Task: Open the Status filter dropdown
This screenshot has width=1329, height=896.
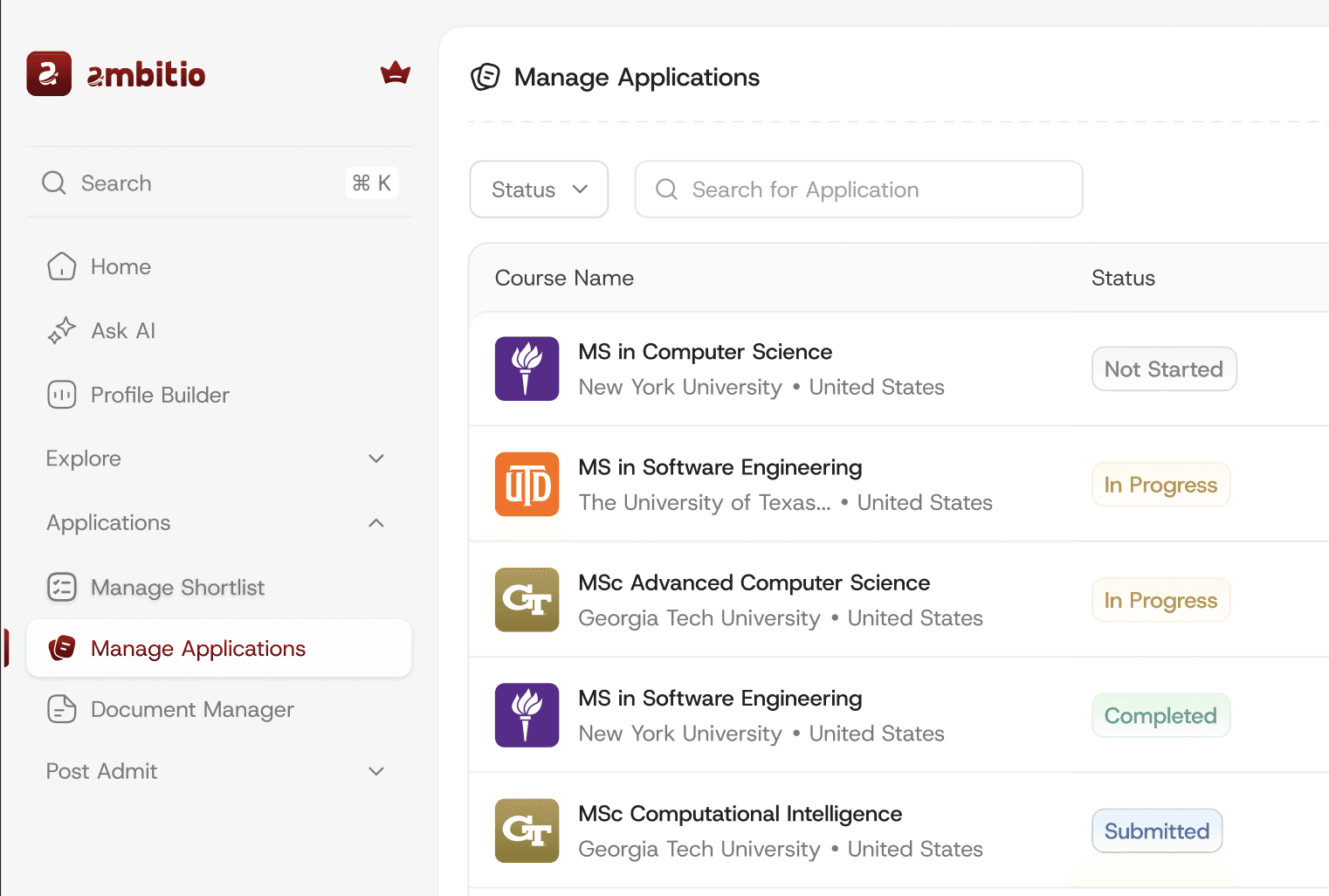Action: 539,190
